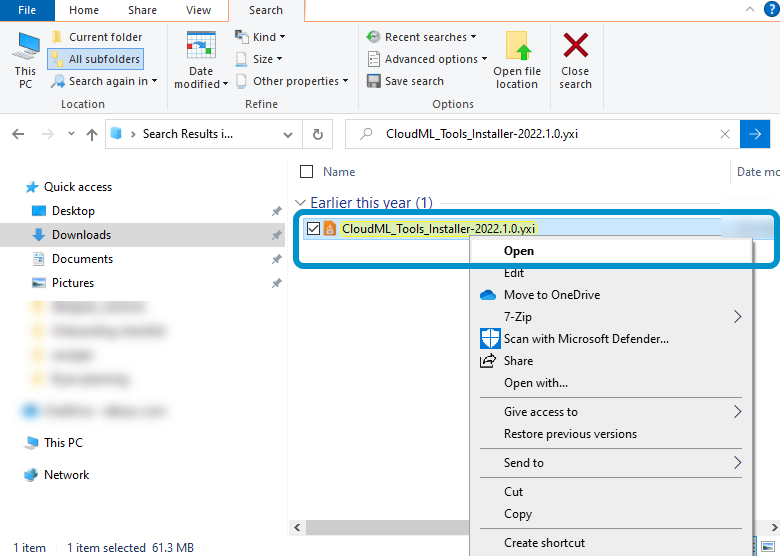Switch to the Home ribbon tab
This screenshot has width=780, height=556.
[84, 10]
